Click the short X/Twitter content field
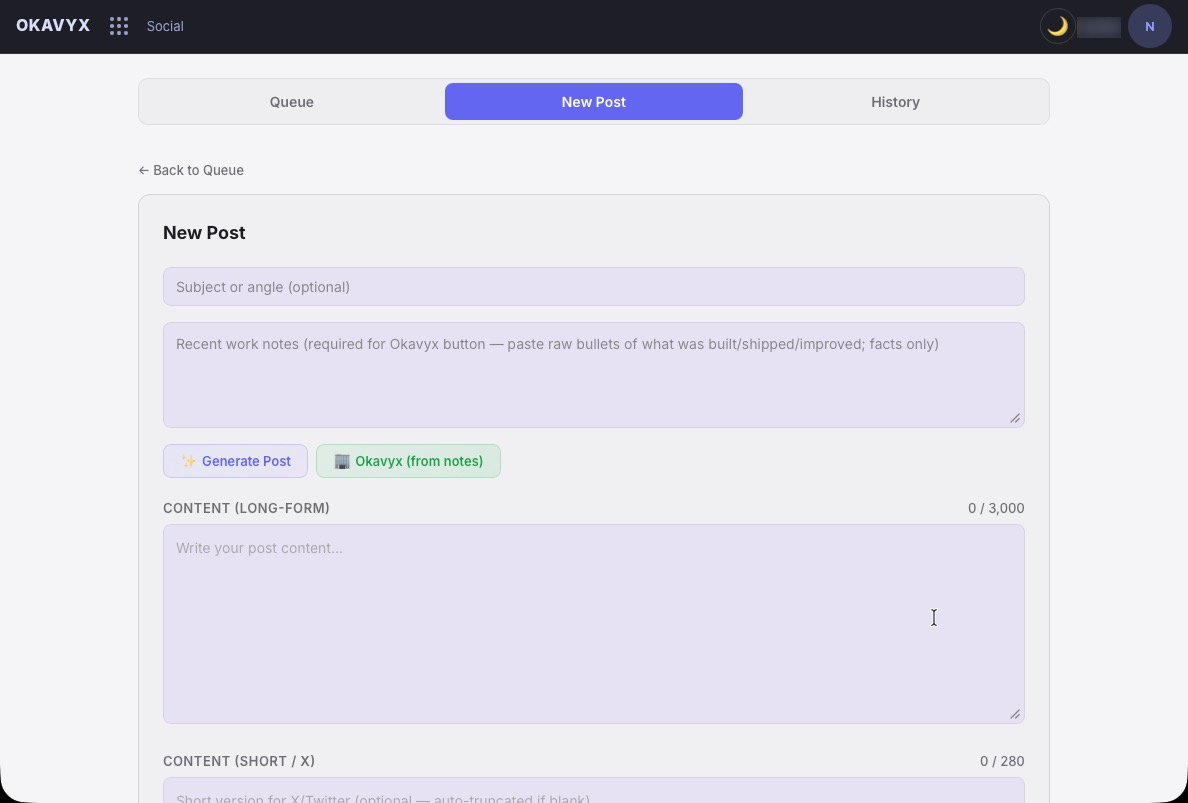The width and height of the screenshot is (1188, 803). click(593, 790)
